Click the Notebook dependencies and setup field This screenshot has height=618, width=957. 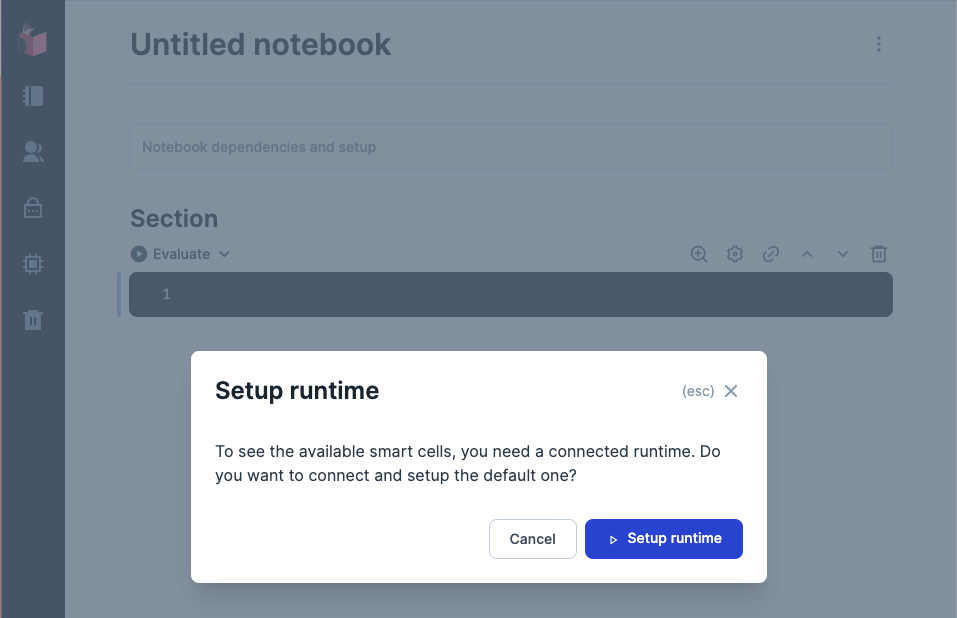510,147
